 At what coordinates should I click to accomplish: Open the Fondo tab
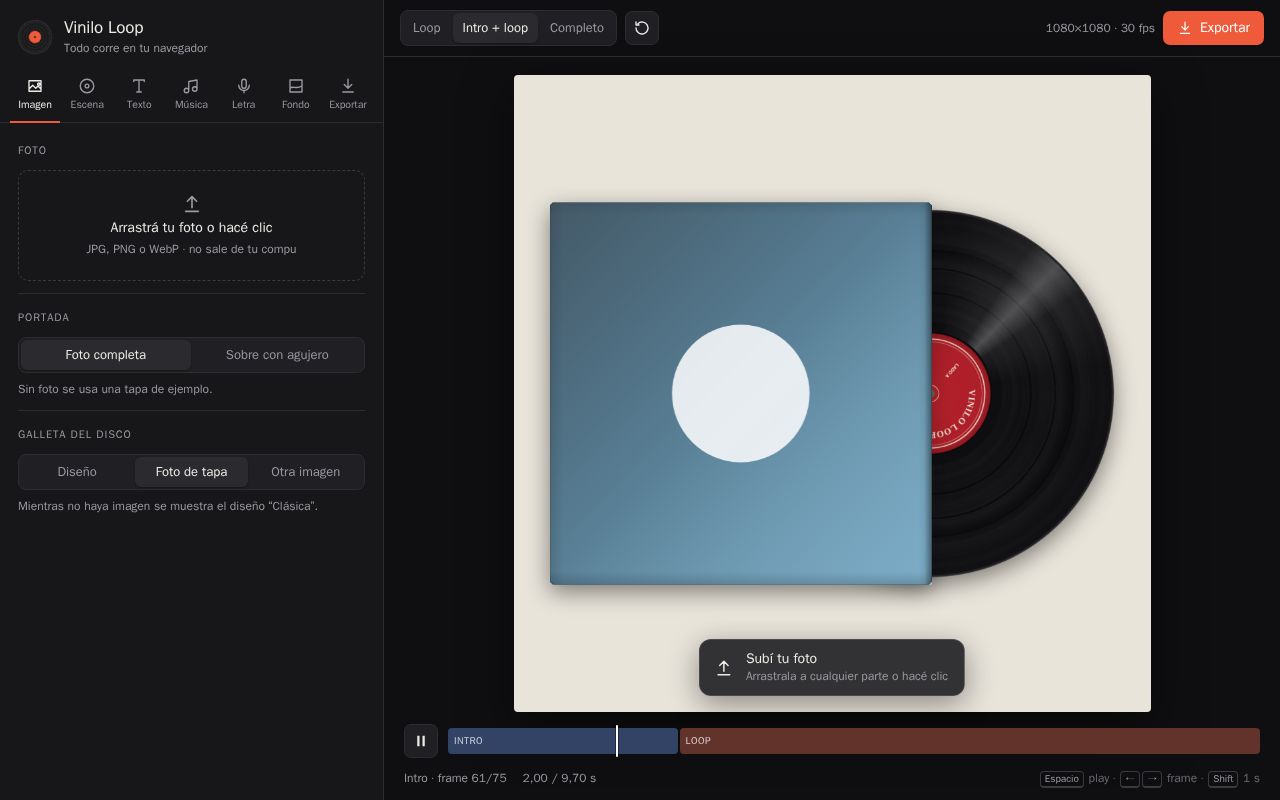coord(295,94)
